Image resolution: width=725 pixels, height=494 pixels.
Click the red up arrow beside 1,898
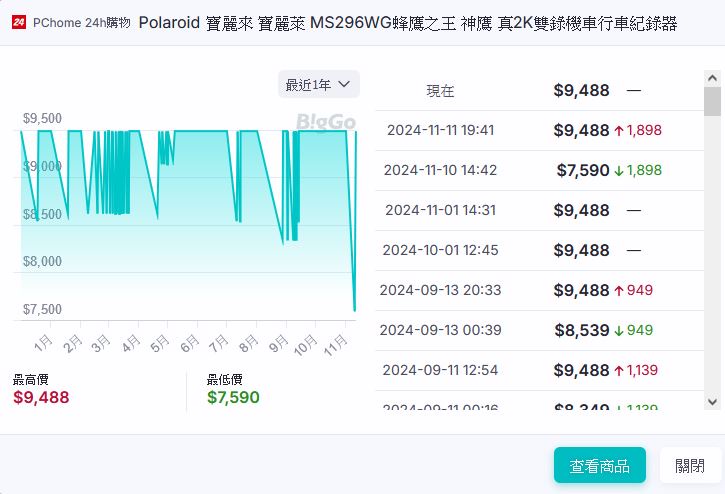click(x=619, y=130)
